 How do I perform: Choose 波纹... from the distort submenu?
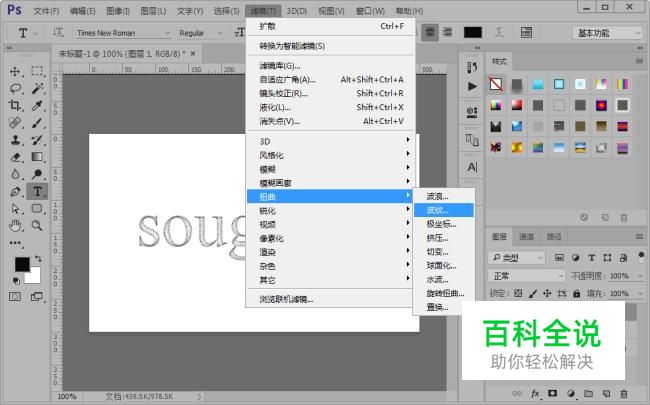(x=444, y=210)
